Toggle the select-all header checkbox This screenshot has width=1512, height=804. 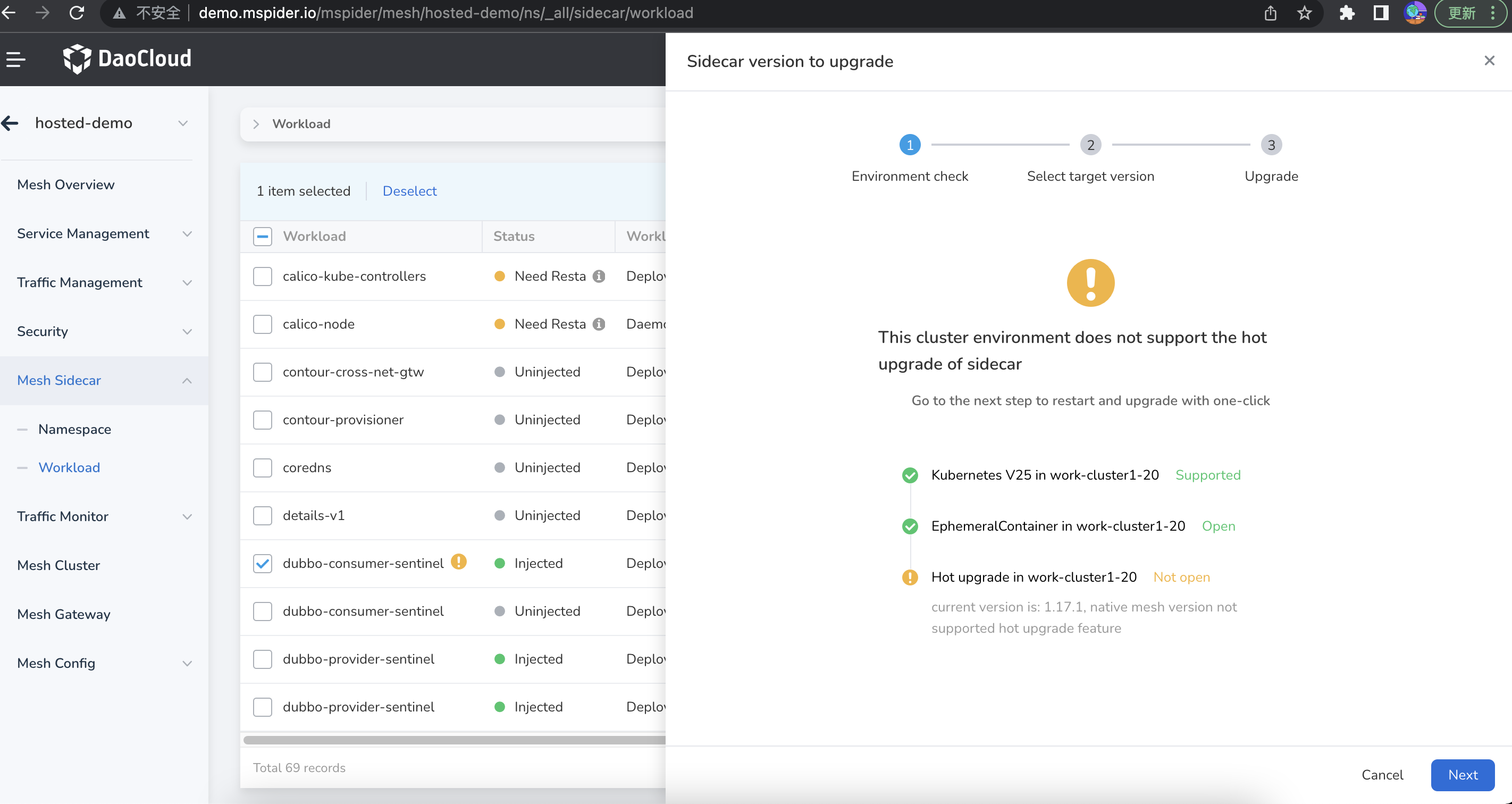point(263,237)
